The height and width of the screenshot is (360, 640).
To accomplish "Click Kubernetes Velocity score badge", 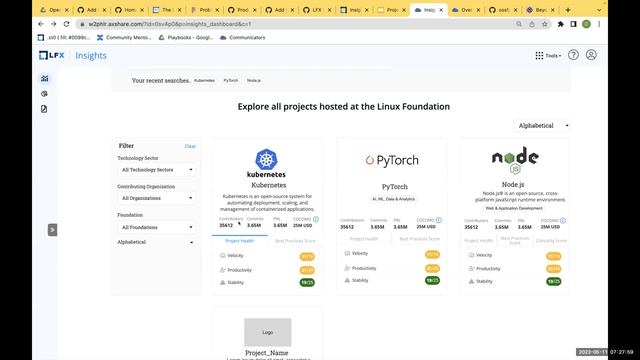I will 307,256.
